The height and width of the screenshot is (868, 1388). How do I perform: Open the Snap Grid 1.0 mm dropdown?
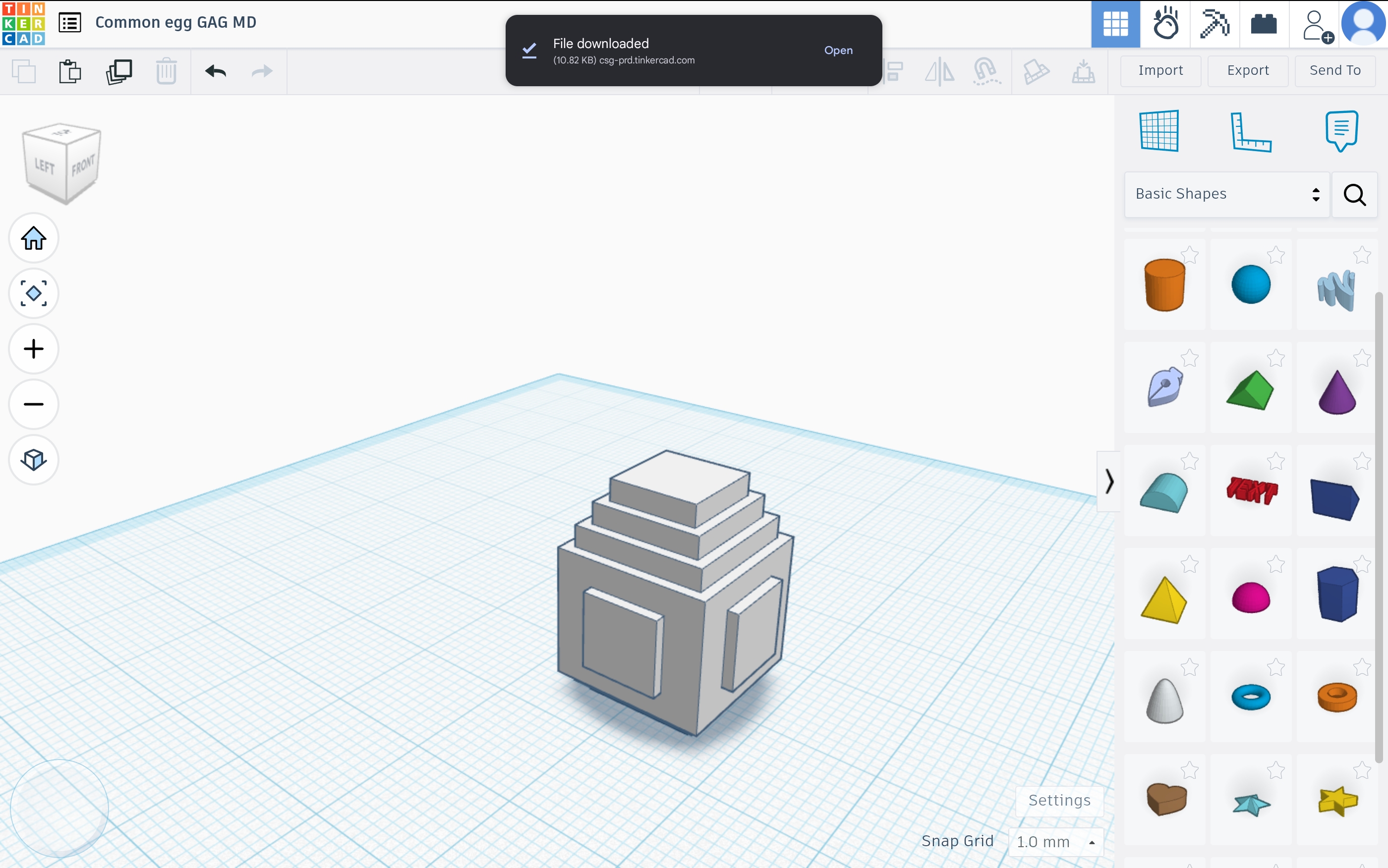[1056, 842]
